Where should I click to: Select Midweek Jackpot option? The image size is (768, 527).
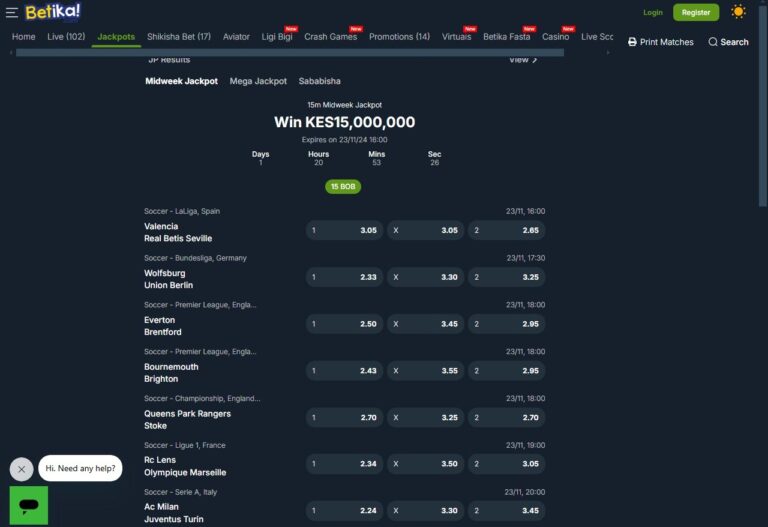tap(181, 81)
